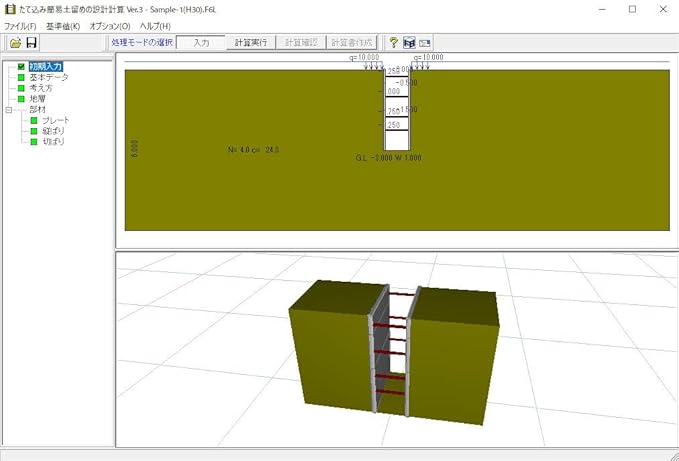
Task: Click the 3D view toolbar icon
Action: tap(409, 42)
